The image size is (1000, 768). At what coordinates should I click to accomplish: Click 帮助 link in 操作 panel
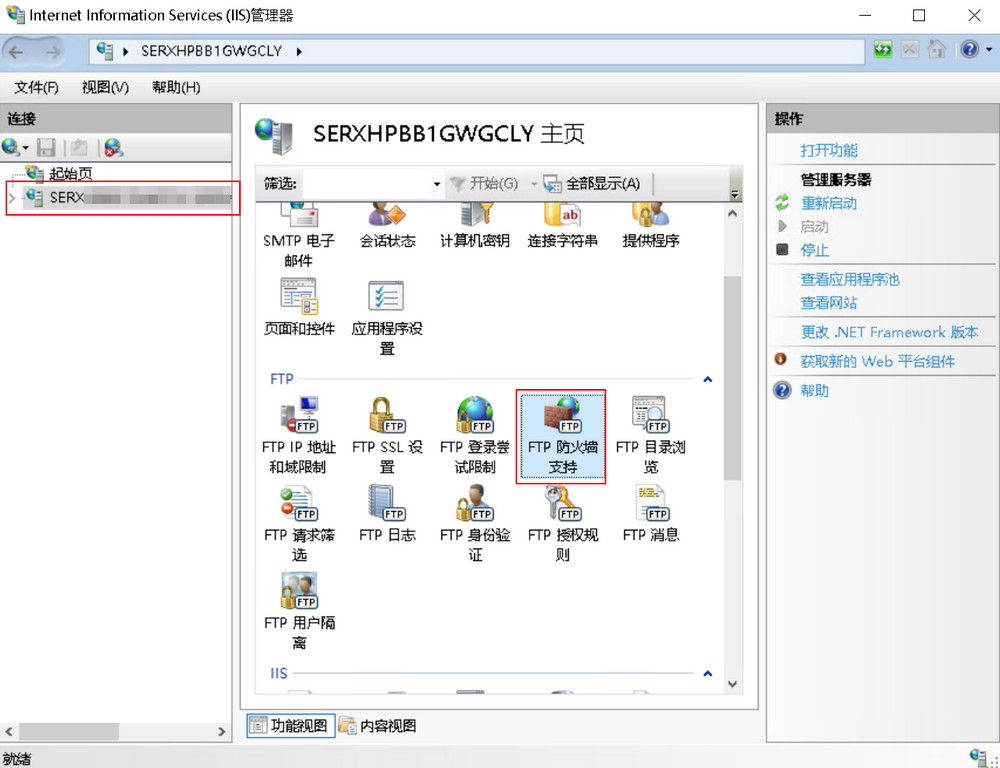(815, 390)
